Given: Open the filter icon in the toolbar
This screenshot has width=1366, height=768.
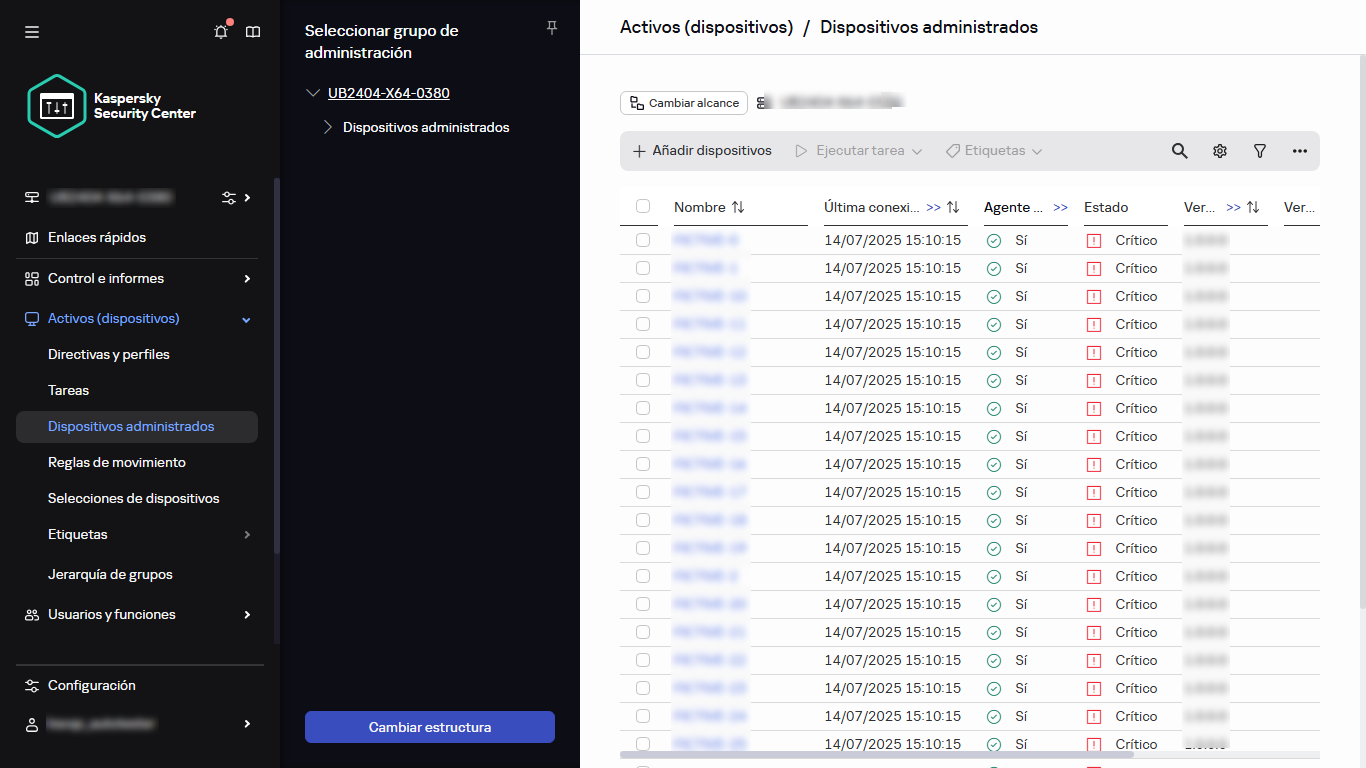Looking at the screenshot, I should [x=1259, y=150].
